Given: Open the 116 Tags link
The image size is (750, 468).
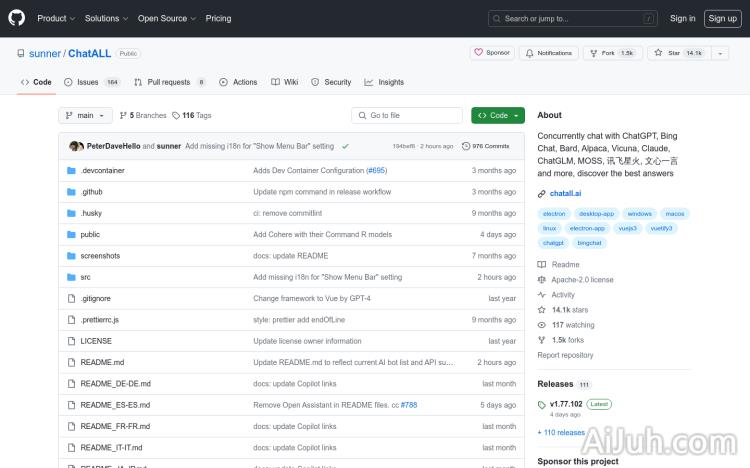Looking at the screenshot, I should (x=192, y=115).
